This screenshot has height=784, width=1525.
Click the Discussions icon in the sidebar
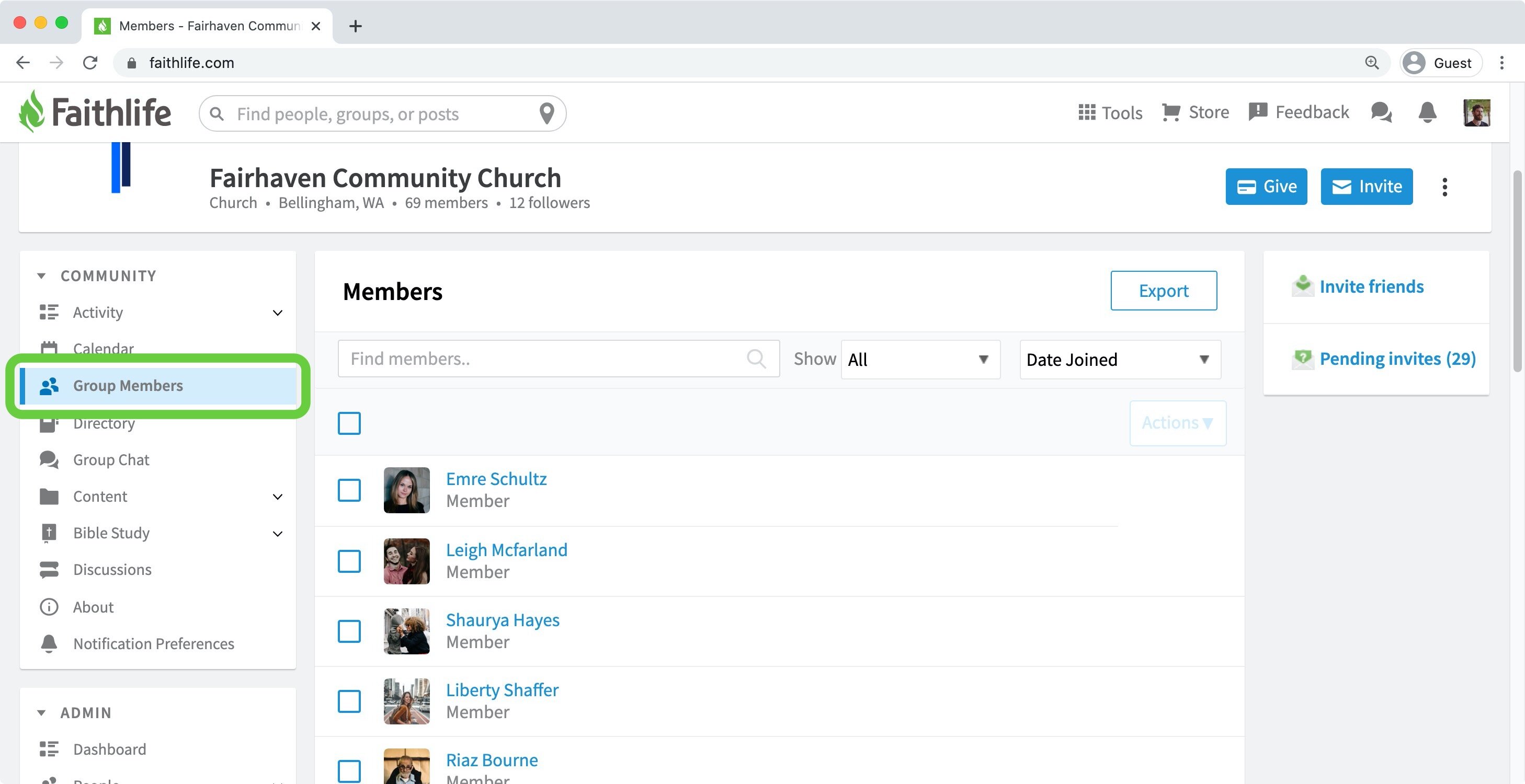coord(49,569)
